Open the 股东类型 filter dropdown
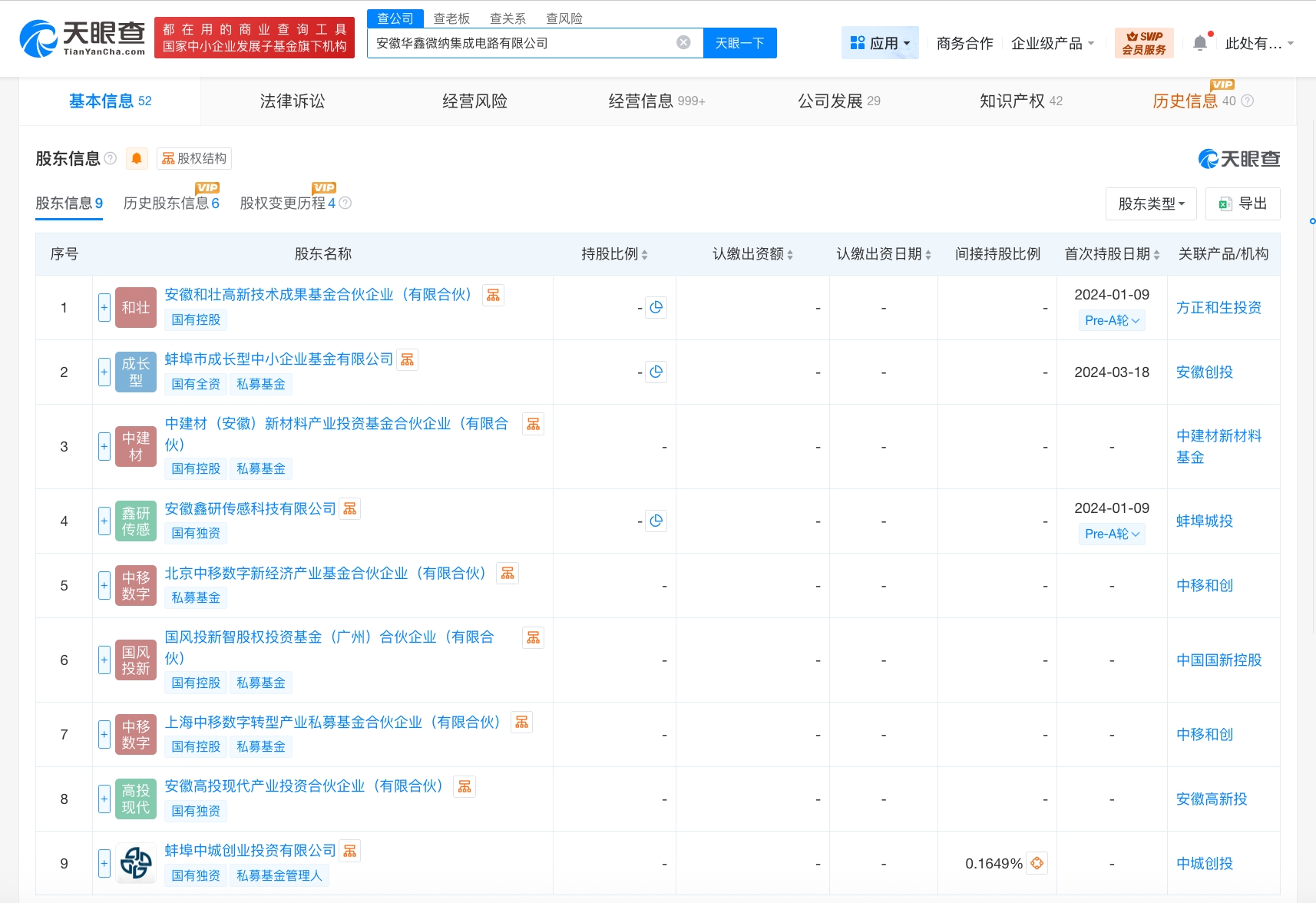 [x=1151, y=203]
